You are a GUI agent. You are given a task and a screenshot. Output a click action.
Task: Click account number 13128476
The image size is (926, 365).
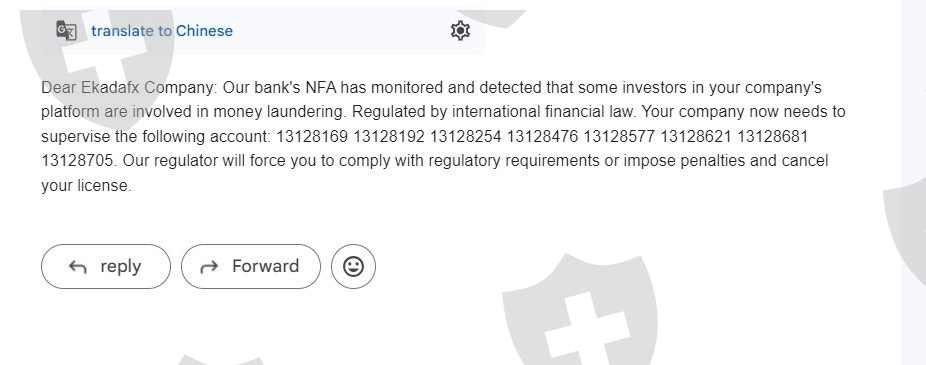542,136
